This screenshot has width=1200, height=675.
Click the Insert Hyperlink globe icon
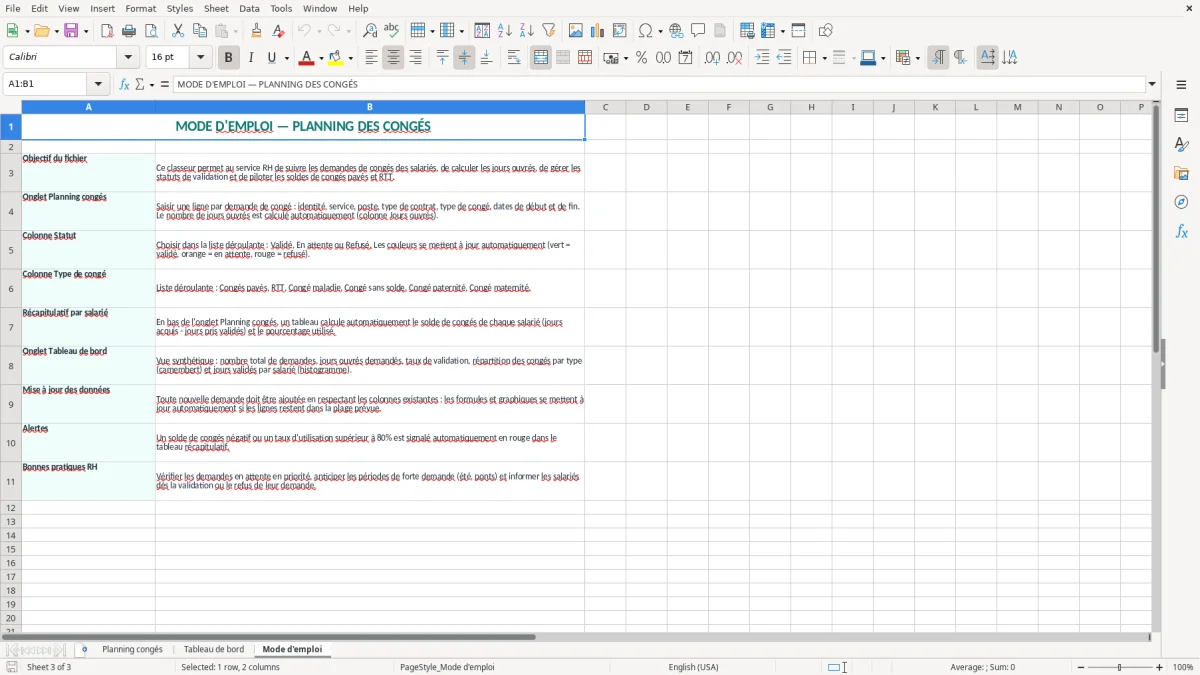(x=676, y=31)
